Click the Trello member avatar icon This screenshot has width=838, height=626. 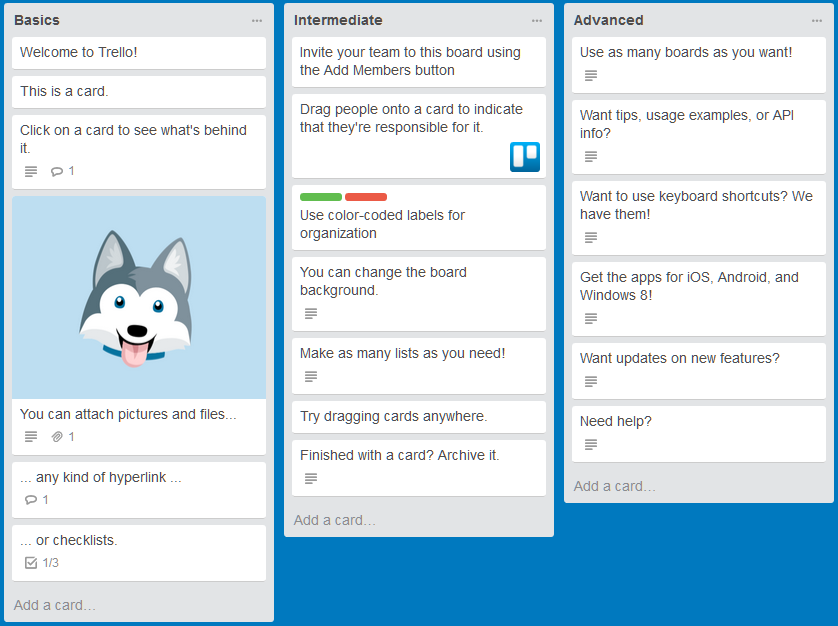click(x=525, y=157)
